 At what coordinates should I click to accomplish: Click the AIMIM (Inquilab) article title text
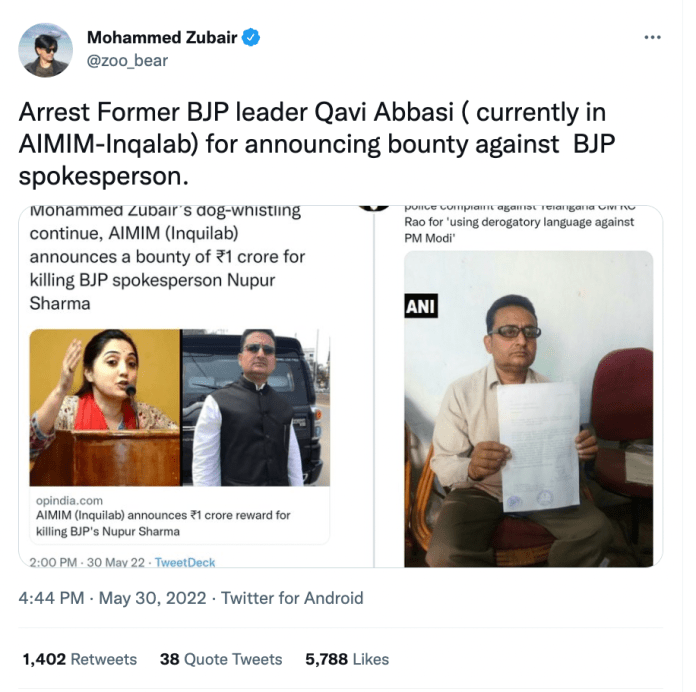tap(163, 523)
